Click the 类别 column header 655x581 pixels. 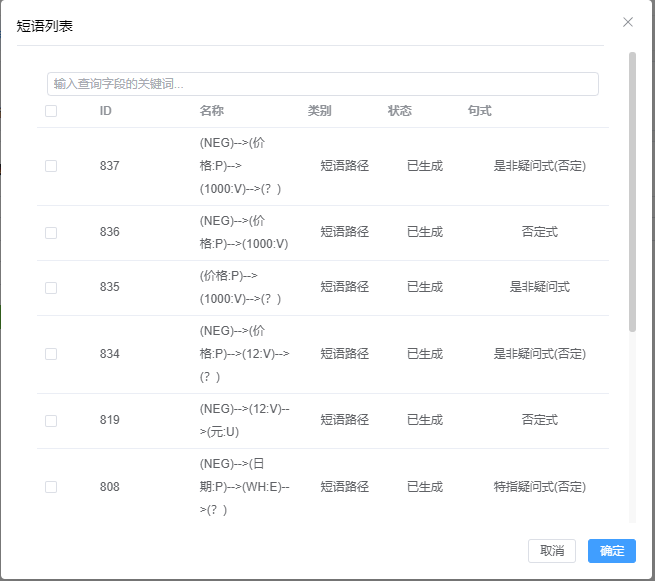[320, 111]
